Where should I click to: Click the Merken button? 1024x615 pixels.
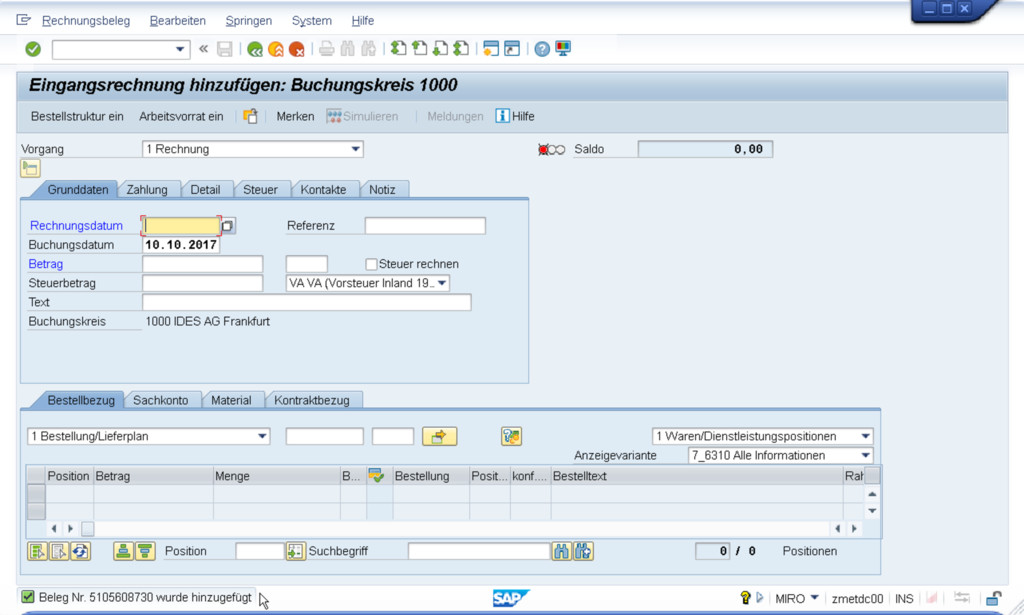pos(295,116)
